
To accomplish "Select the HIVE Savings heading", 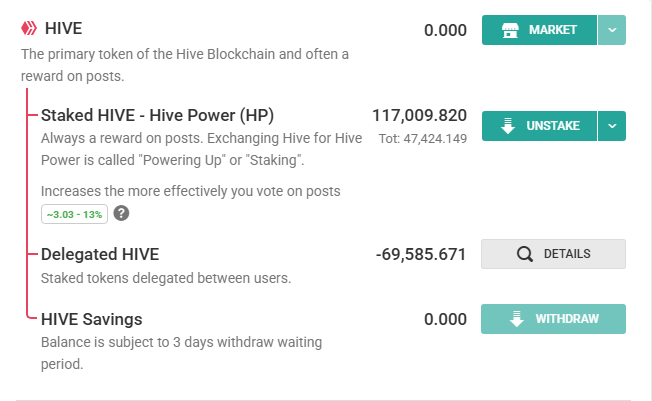I will click(x=91, y=319).
